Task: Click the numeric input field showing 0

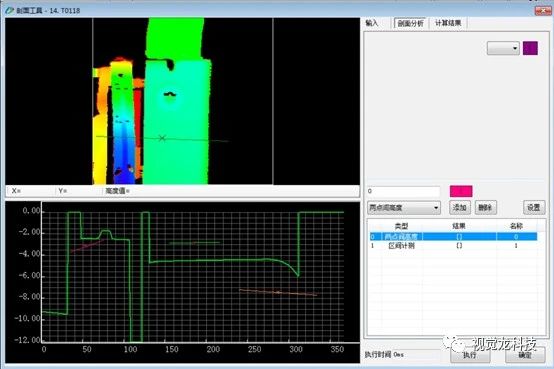Action: (x=403, y=191)
